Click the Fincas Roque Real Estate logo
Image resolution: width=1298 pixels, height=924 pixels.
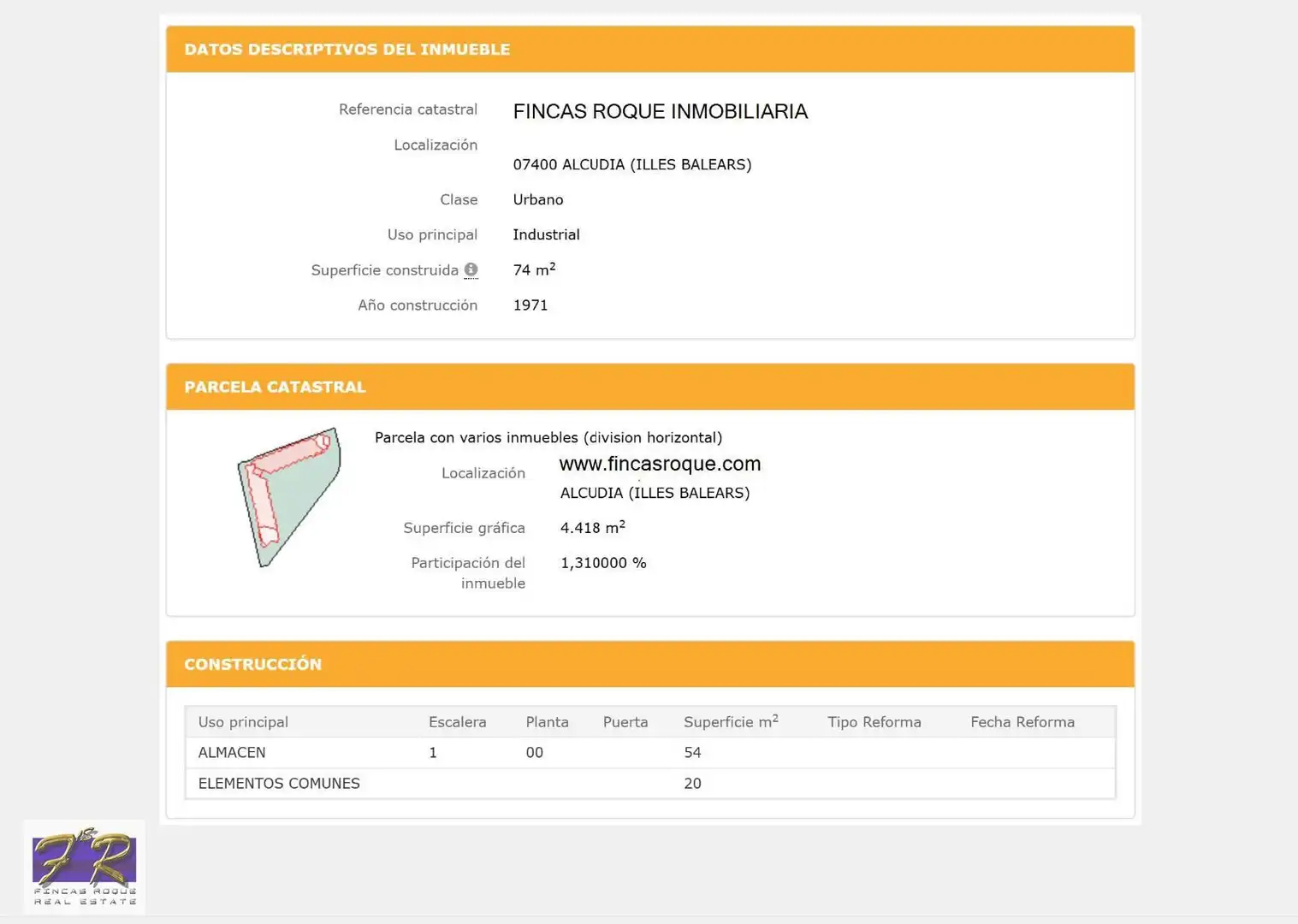(x=84, y=868)
